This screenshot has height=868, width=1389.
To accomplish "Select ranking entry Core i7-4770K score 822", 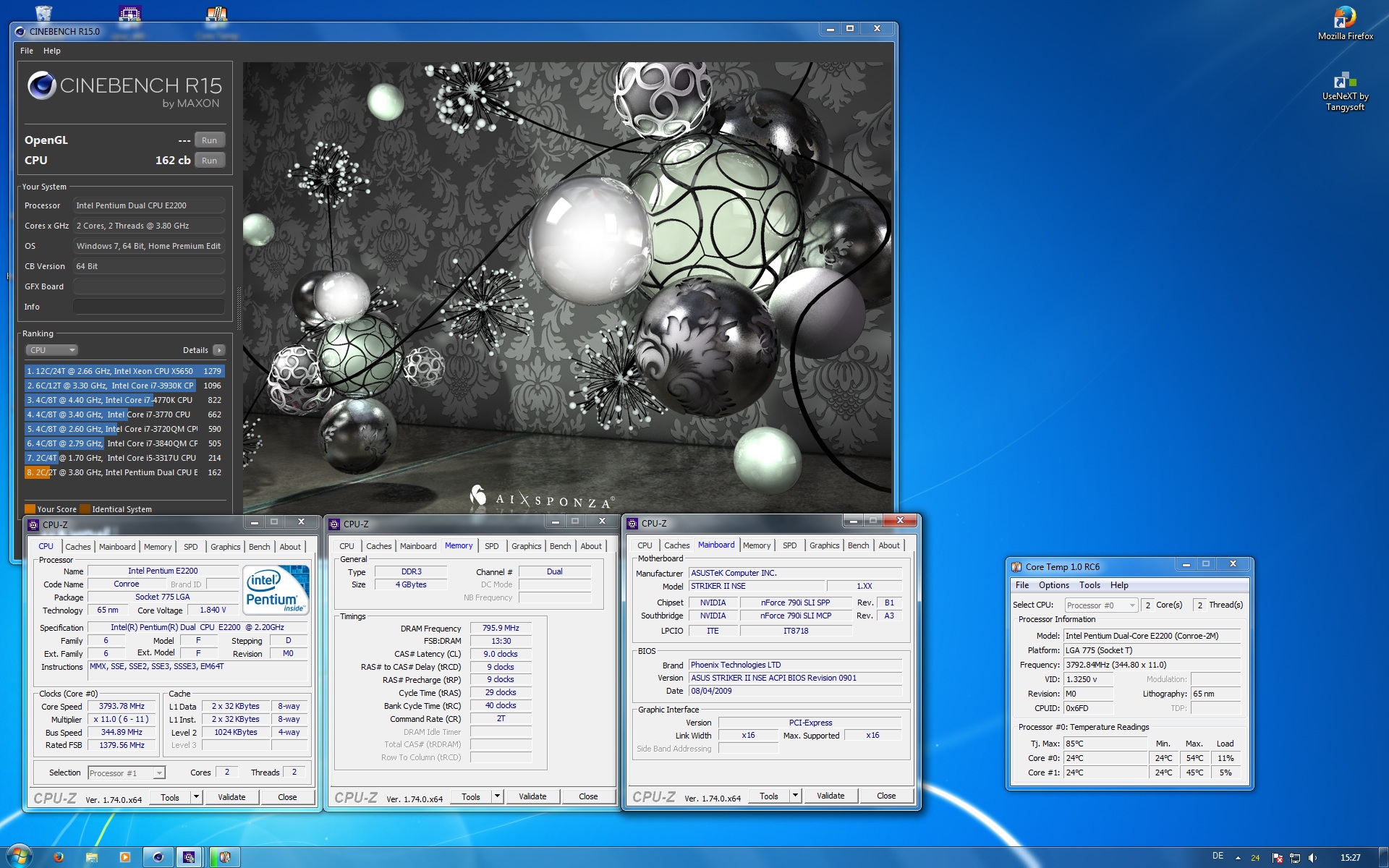I will [x=124, y=400].
